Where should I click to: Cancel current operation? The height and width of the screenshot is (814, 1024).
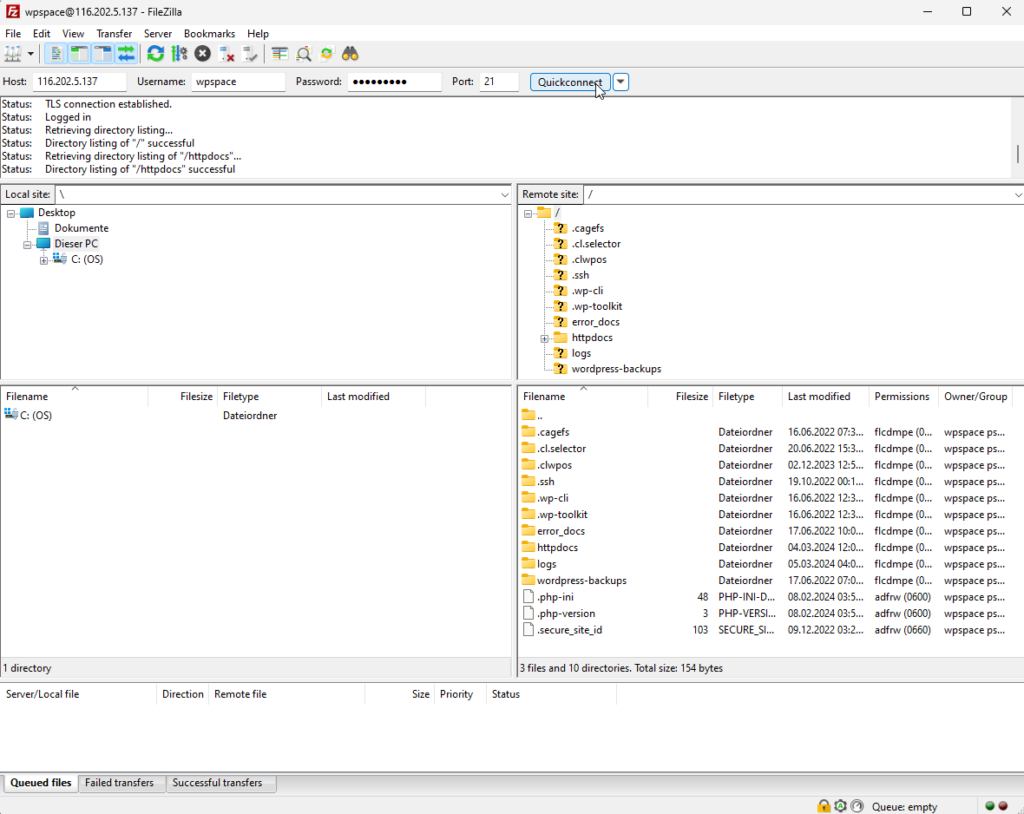pos(202,54)
